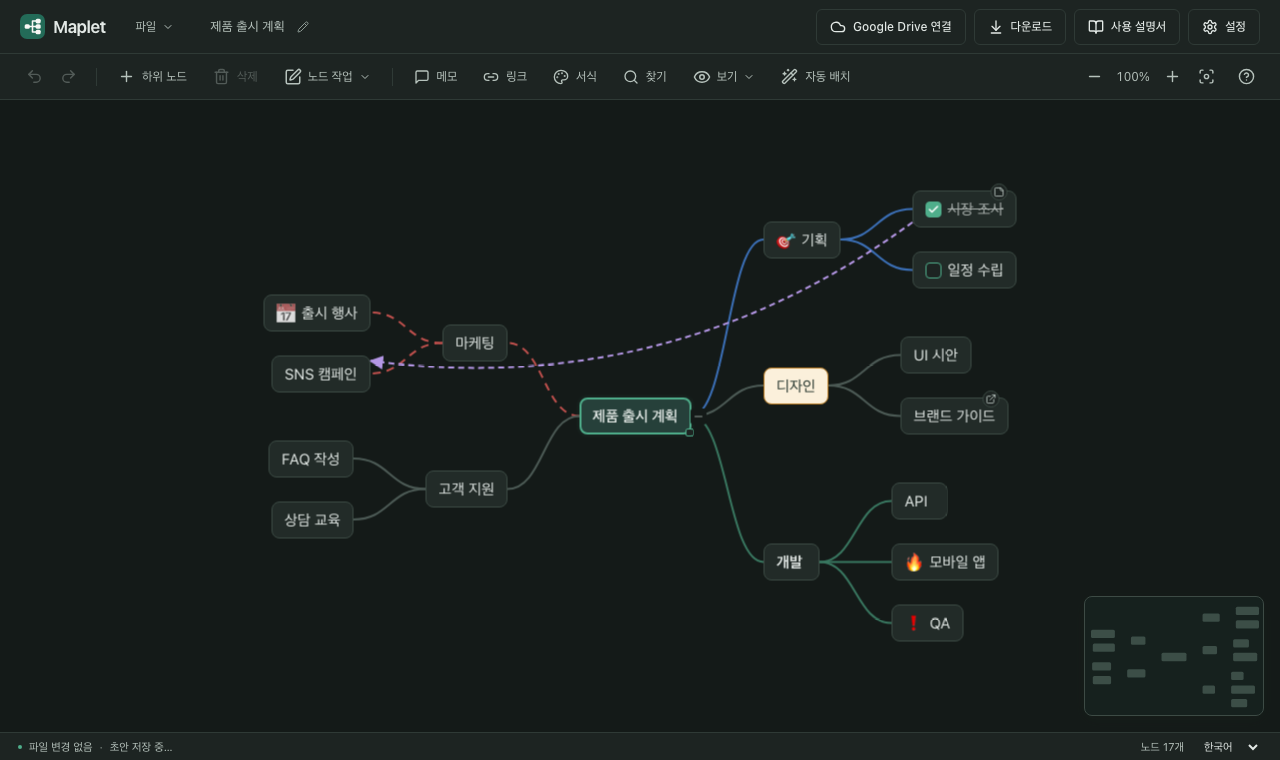Image resolution: width=1280 pixels, height=760 pixels.
Task: Click the minimap overview thumbnail
Action: click(x=1174, y=656)
